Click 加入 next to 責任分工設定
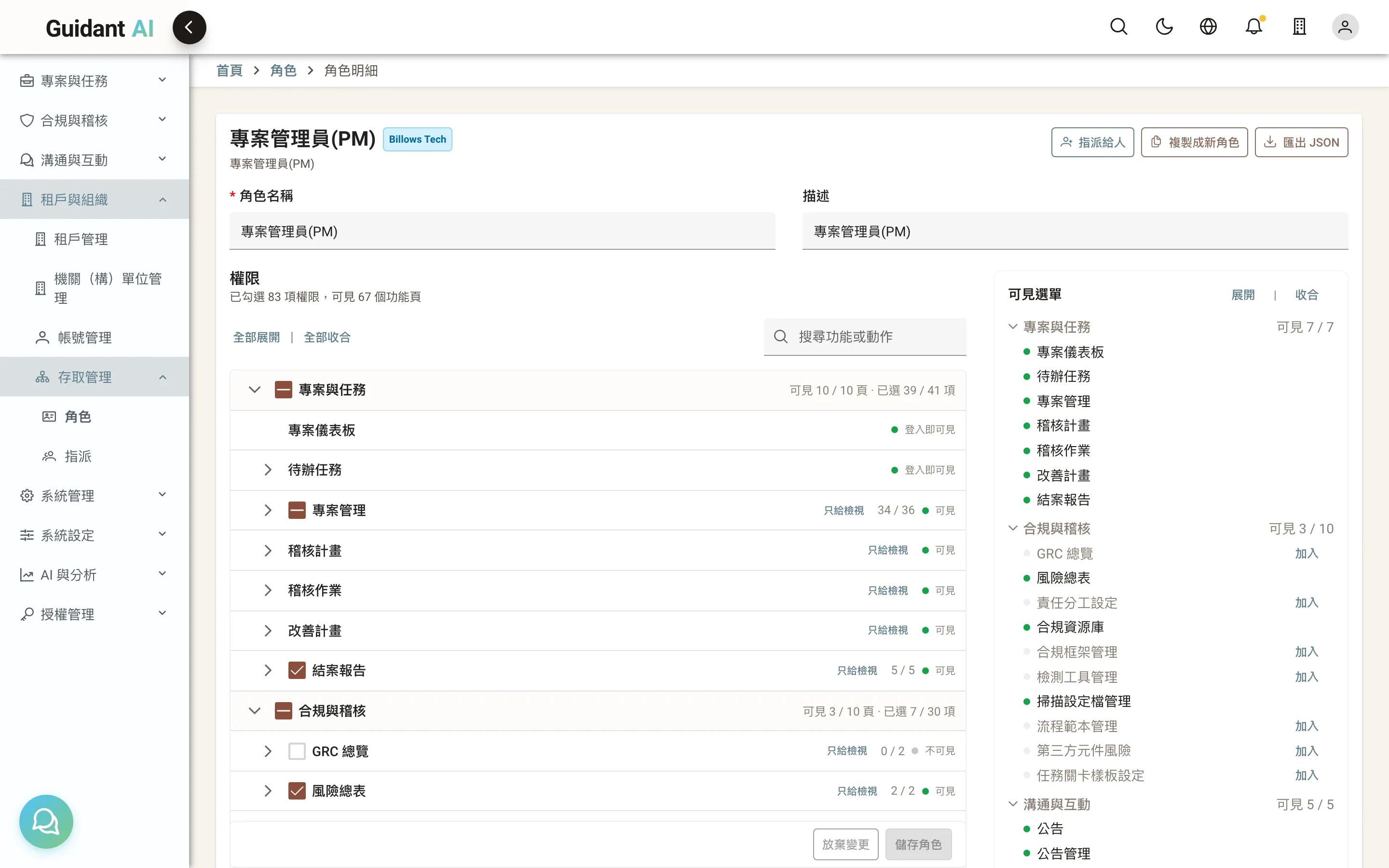The width and height of the screenshot is (1389, 868). 1307,603
